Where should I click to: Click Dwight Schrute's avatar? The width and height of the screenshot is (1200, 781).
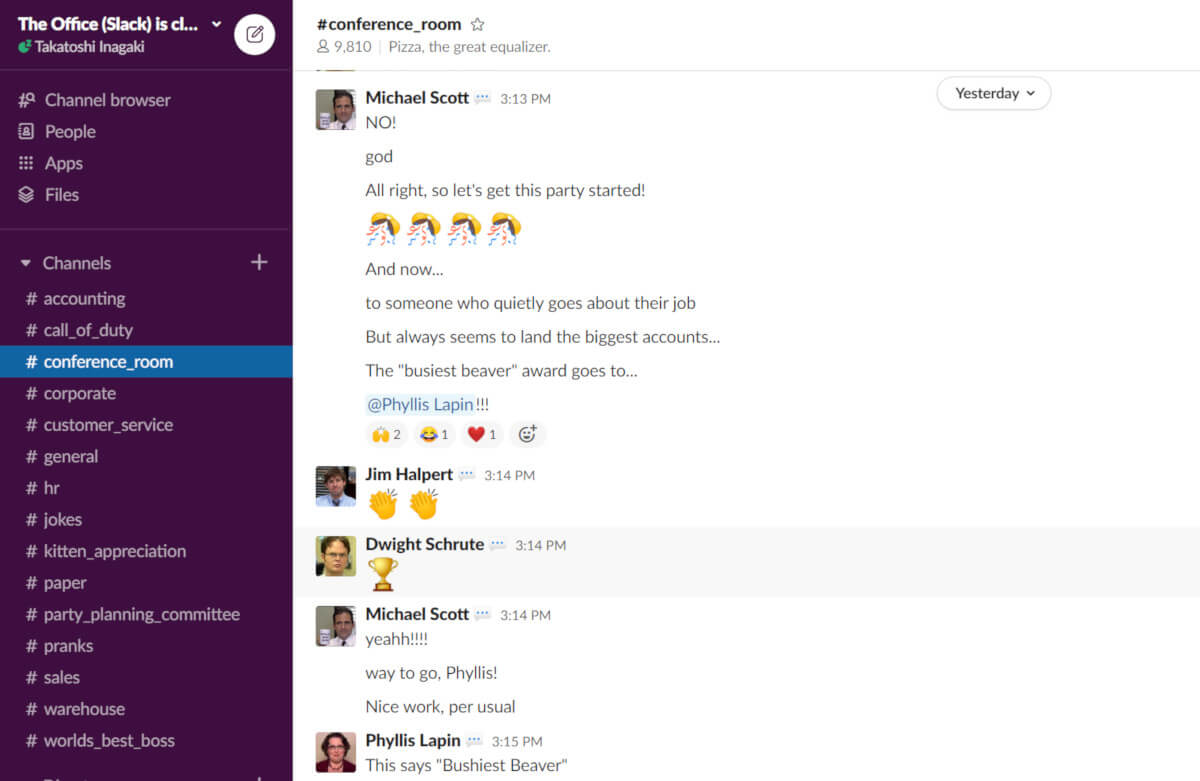pyautogui.click(x=335, y=556)
